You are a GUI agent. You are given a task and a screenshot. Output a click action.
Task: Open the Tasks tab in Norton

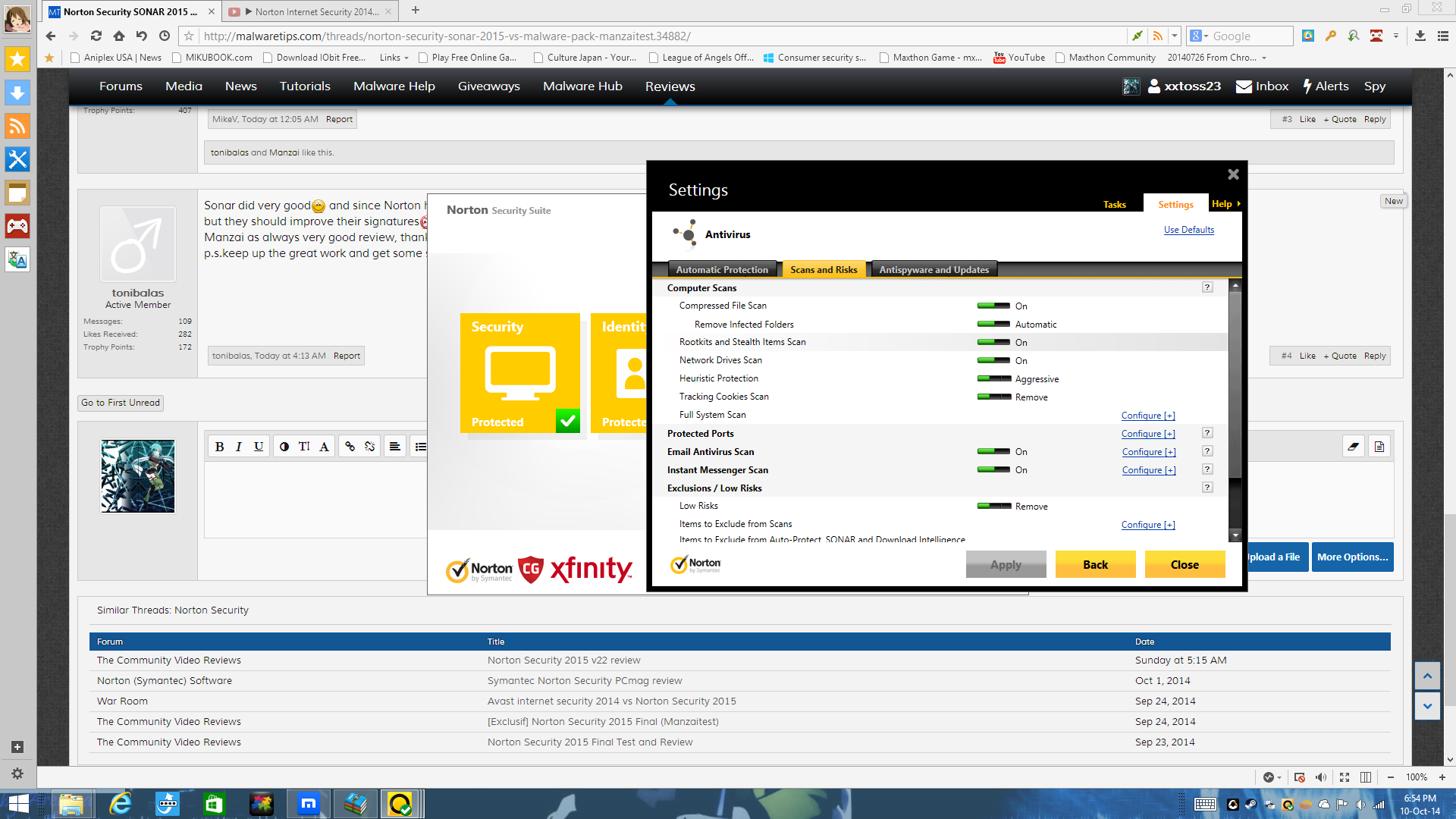tap(1115, 205)
